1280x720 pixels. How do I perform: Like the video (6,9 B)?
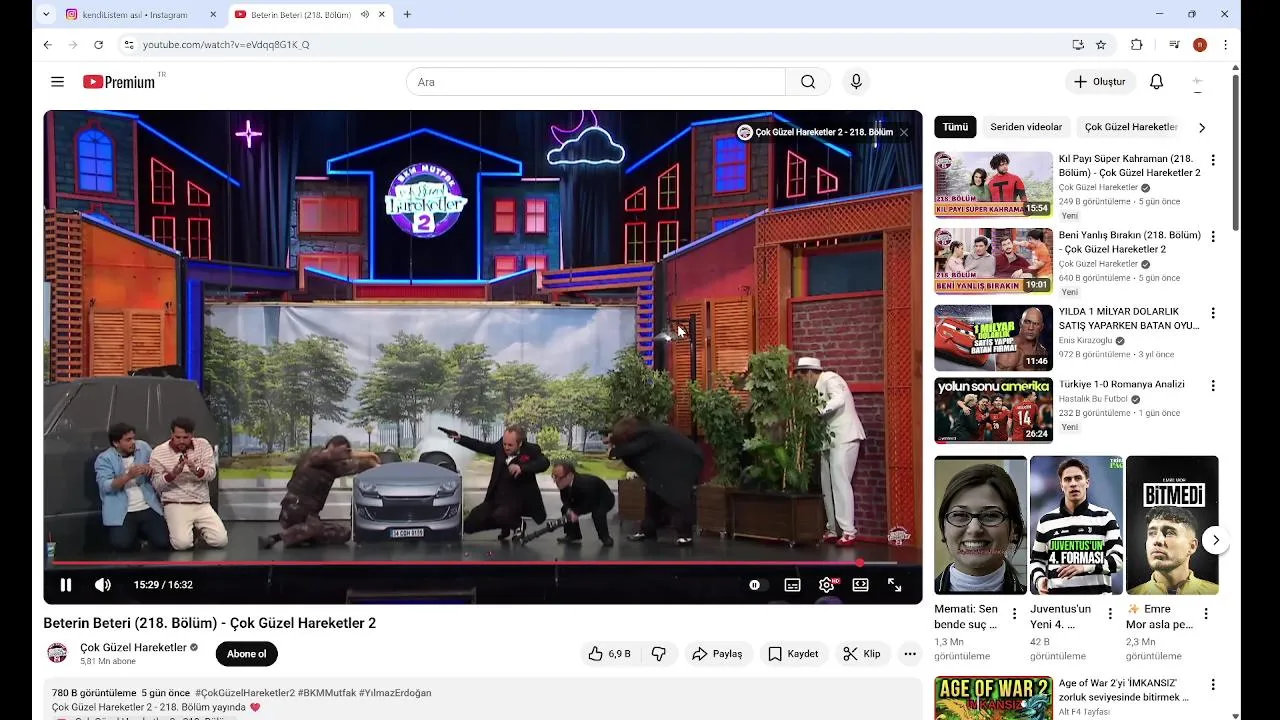(609, 654)
